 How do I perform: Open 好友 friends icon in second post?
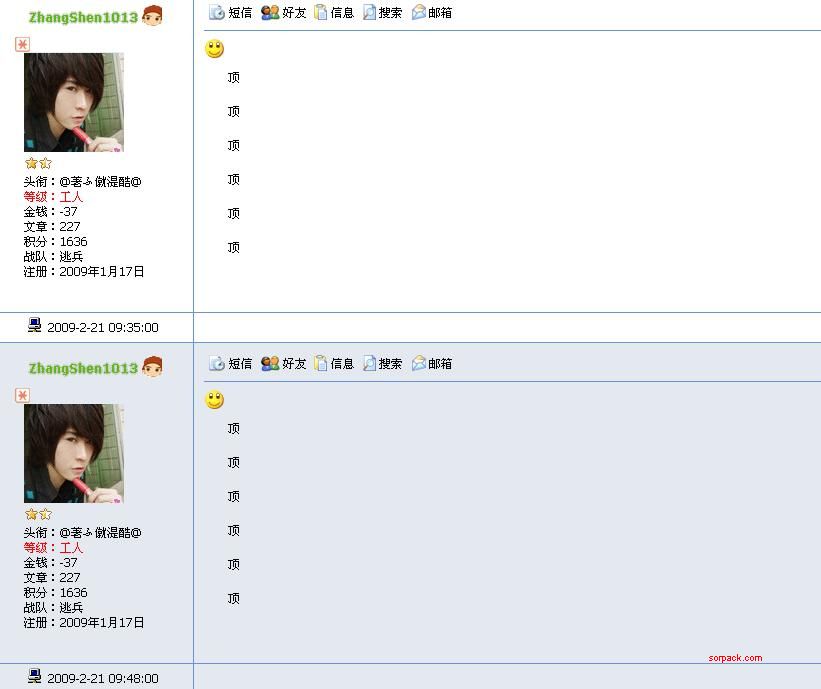point(270,363)
